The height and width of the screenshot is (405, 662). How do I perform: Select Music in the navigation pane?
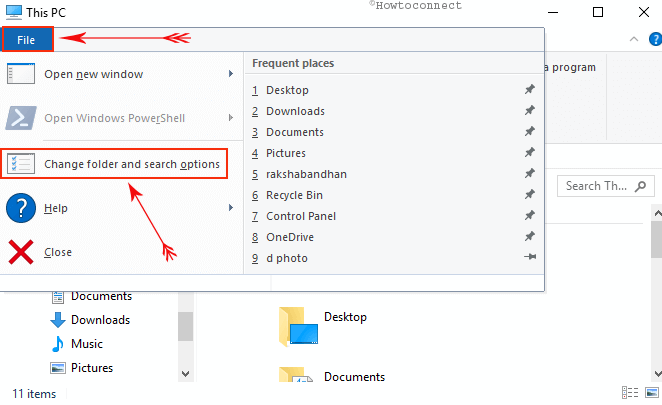pos(87,344)
